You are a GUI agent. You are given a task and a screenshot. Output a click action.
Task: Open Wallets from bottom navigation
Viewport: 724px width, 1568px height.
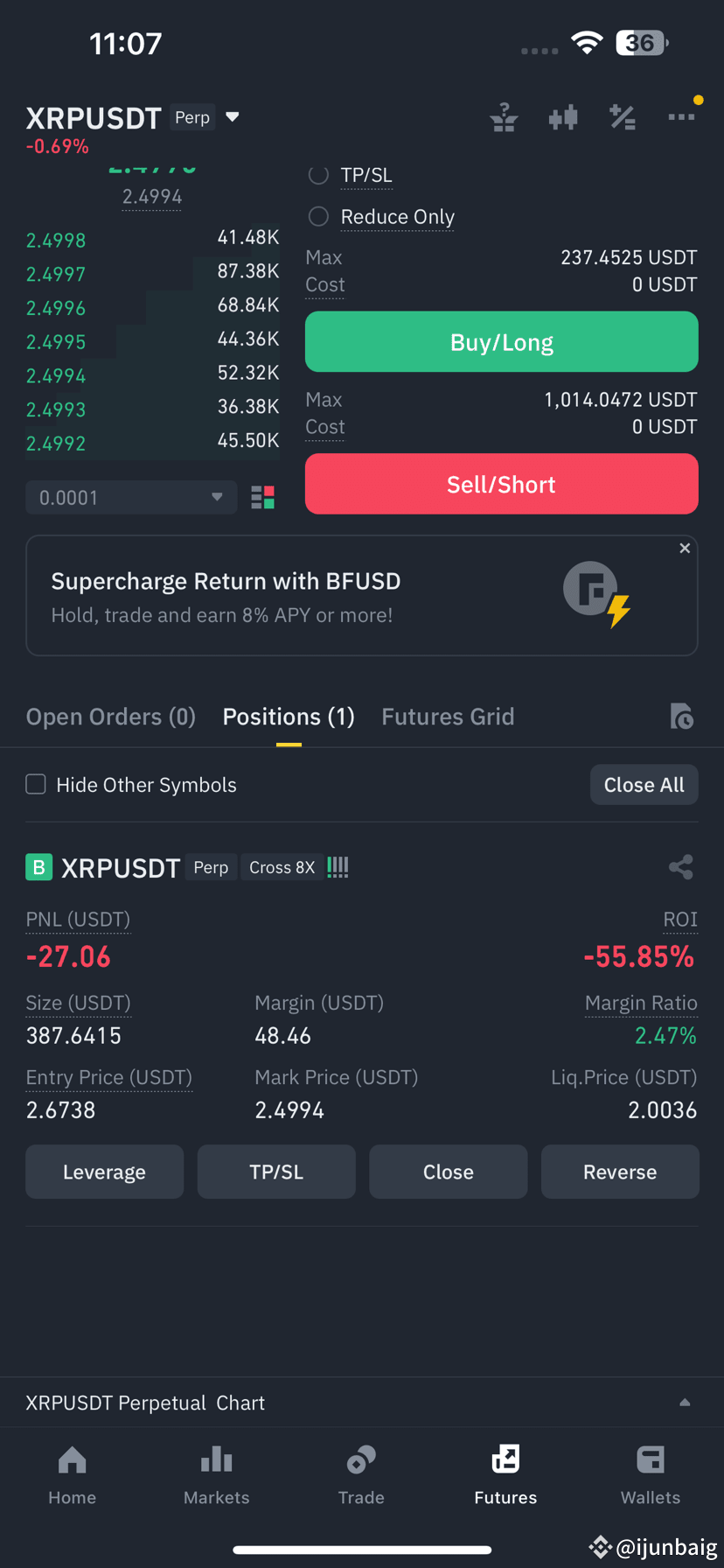coord(651,1474)
